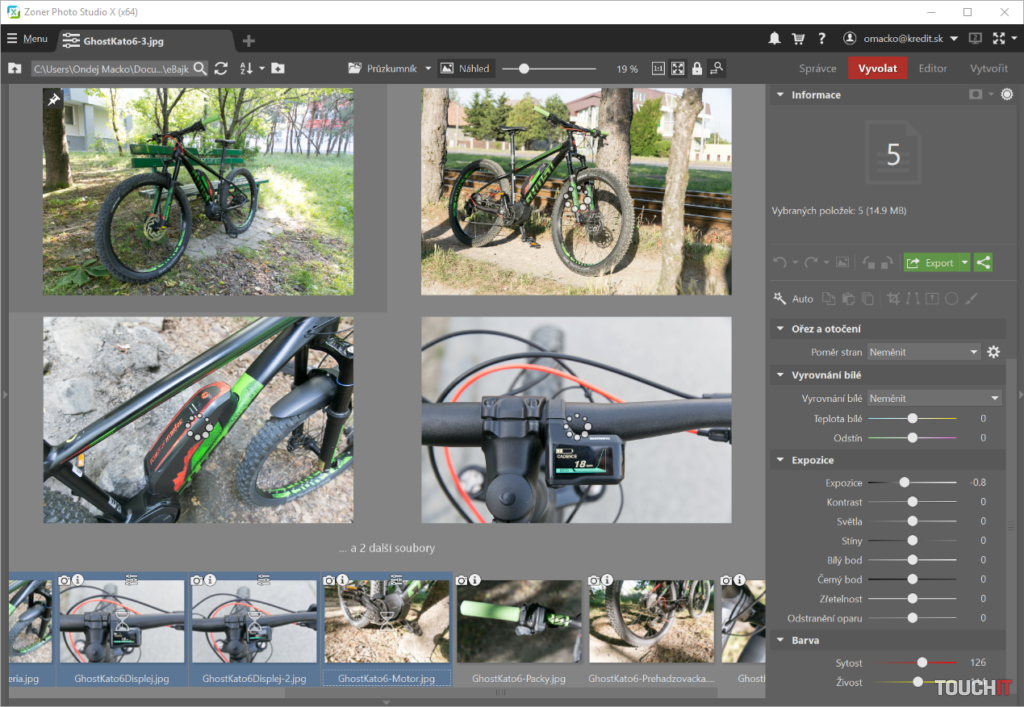Screen dimensions: 1024x707
Task: Open the Menu button
Action: [27, 39]
